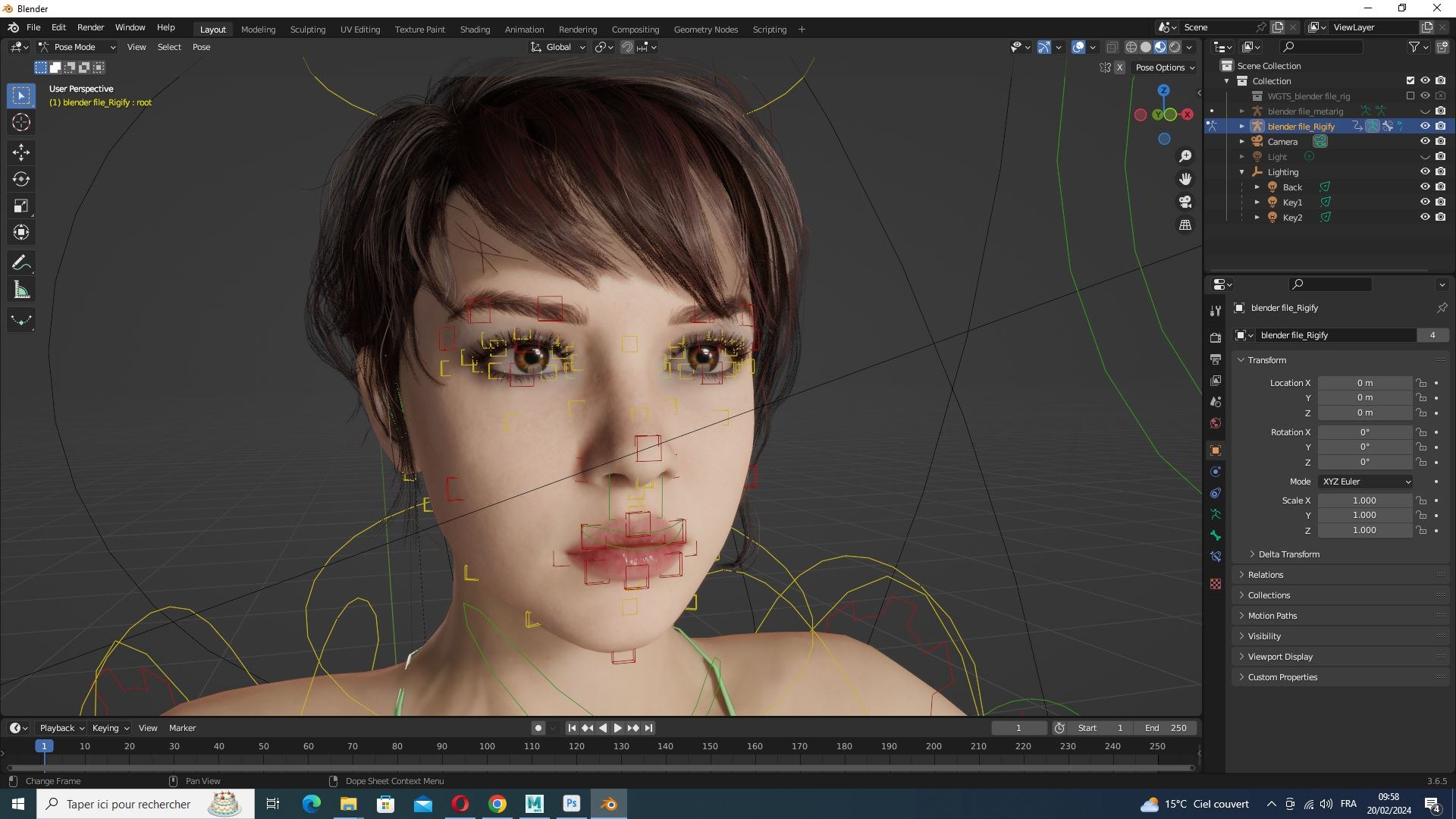Enable the WGTS_blender file_rig collection checkbox

pos(1410,96)
